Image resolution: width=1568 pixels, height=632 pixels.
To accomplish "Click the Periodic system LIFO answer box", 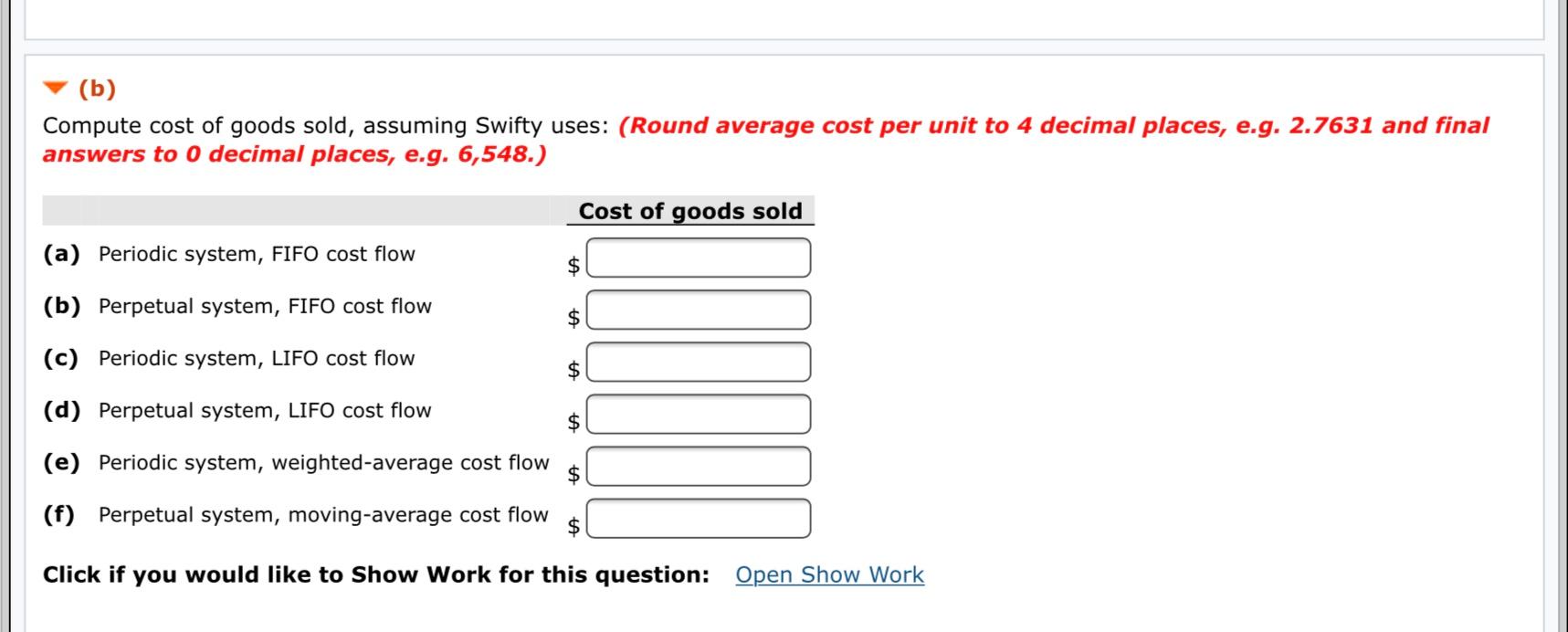I will click(x=699, y=361).
